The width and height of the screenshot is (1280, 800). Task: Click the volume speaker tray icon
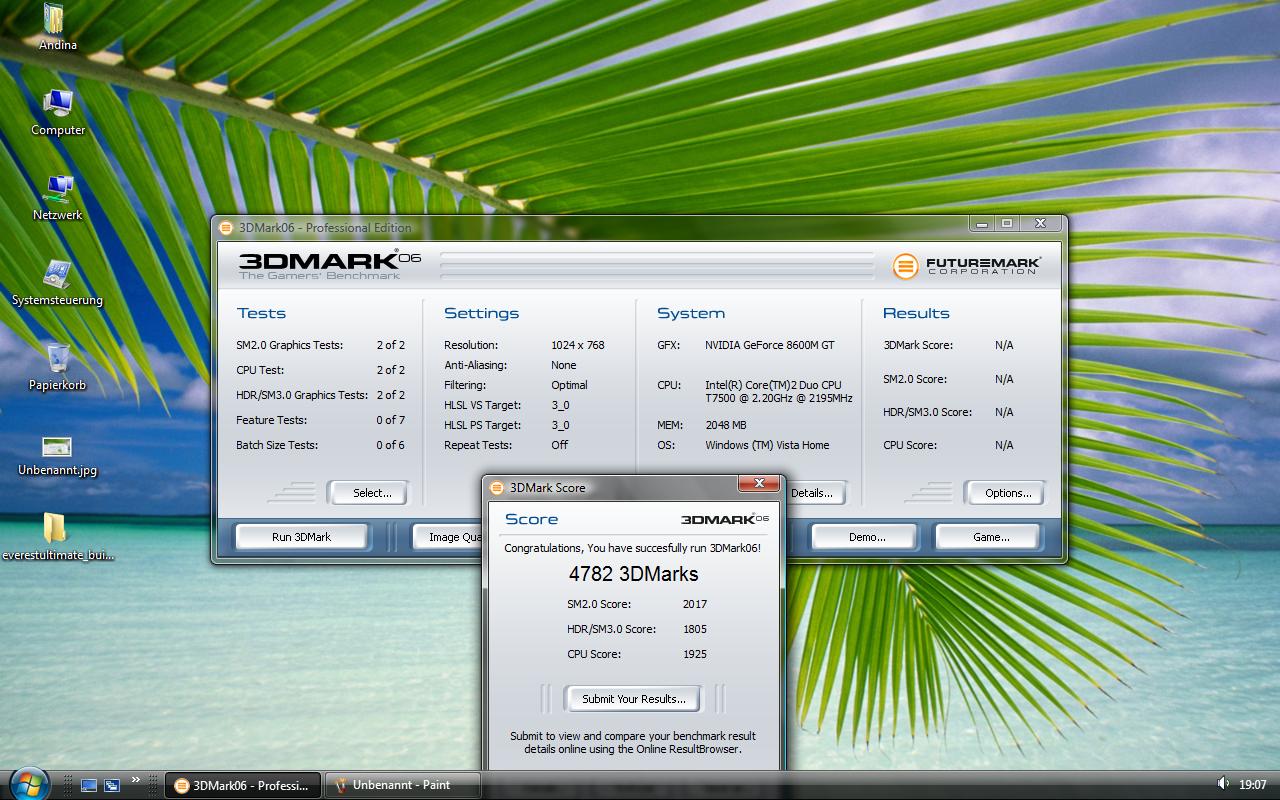tap(1222, 784)
